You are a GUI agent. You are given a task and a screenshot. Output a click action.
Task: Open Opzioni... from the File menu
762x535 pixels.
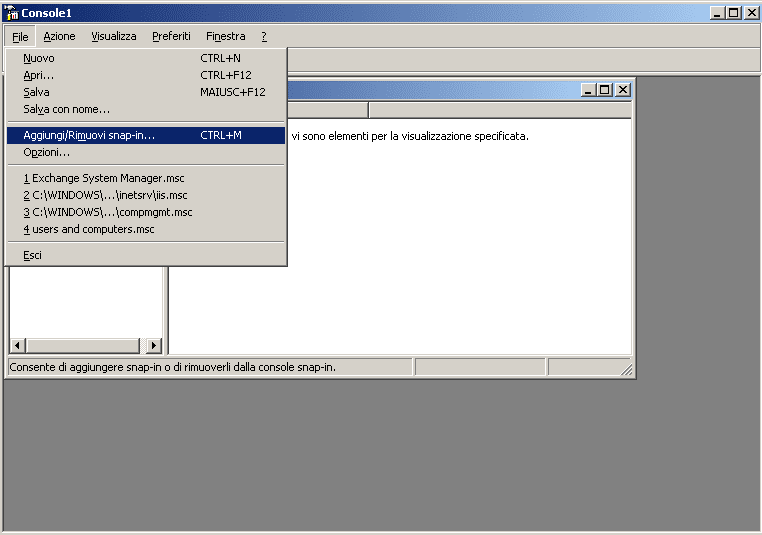tap(146, 153)
